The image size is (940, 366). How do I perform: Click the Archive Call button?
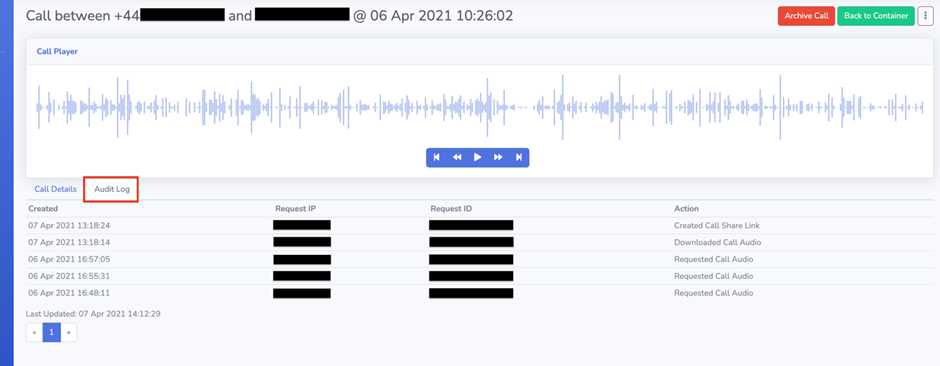pyautogui.click(x=806, y=16)
